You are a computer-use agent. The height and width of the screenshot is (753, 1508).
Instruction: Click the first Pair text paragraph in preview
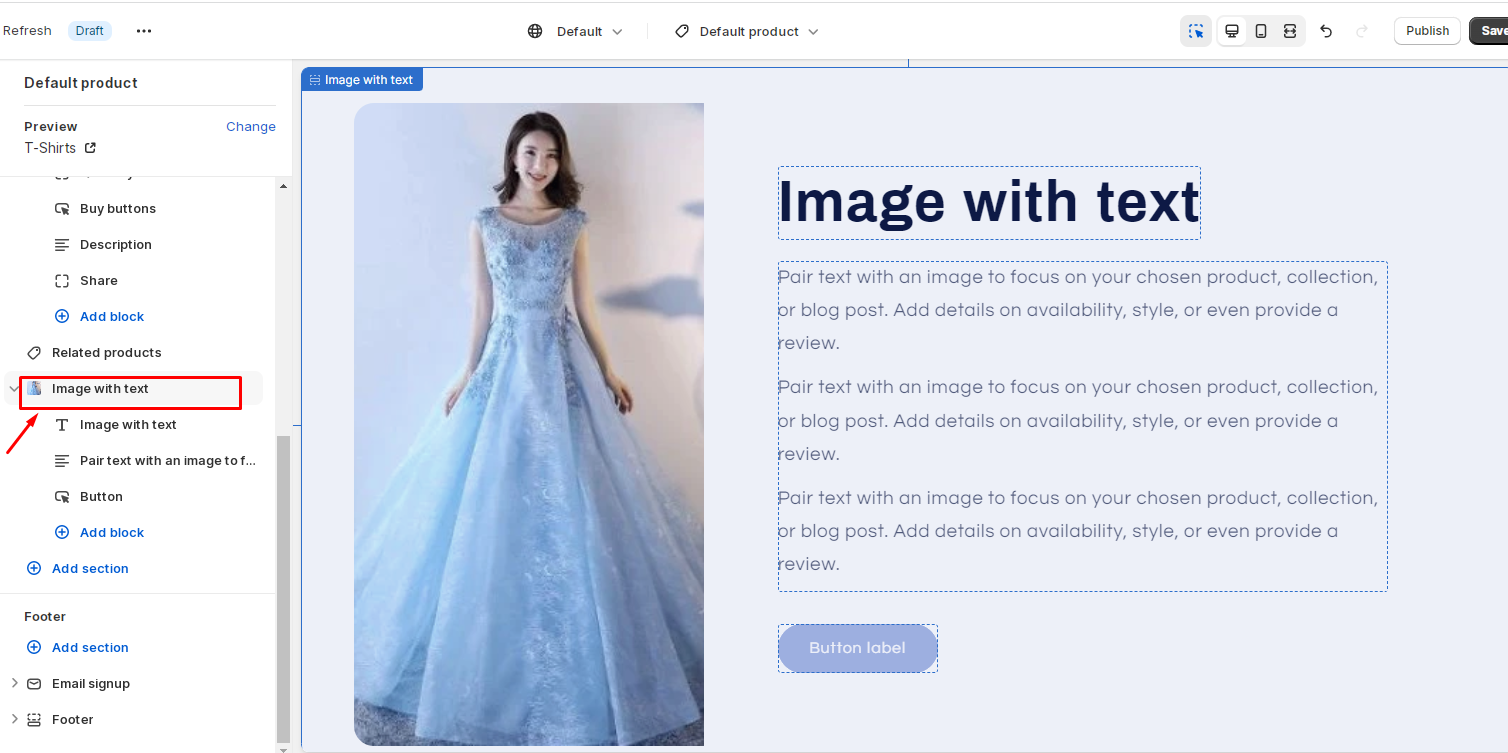pyautogui.click(x=1079, y=310)
